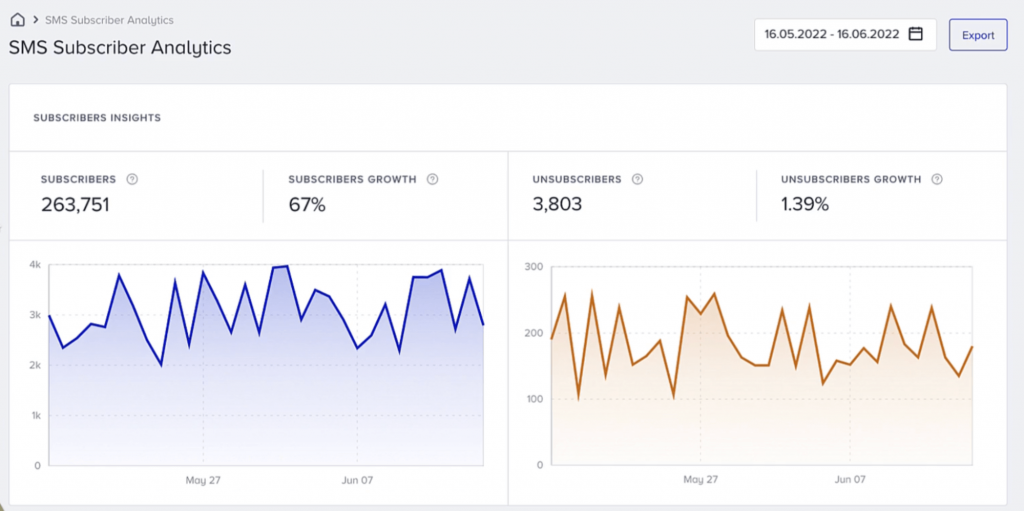Click the SMS Subscriber Analytics page title
1024x511 pixels.
coord(120,47)
